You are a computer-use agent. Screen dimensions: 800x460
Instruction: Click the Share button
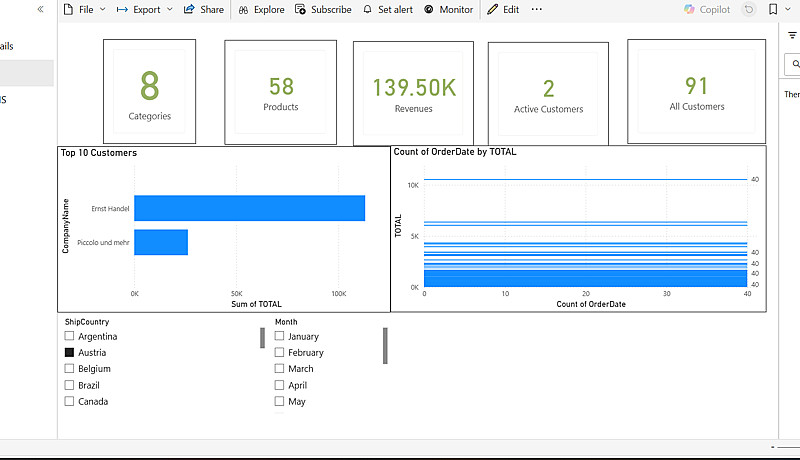tap(204, 9)
